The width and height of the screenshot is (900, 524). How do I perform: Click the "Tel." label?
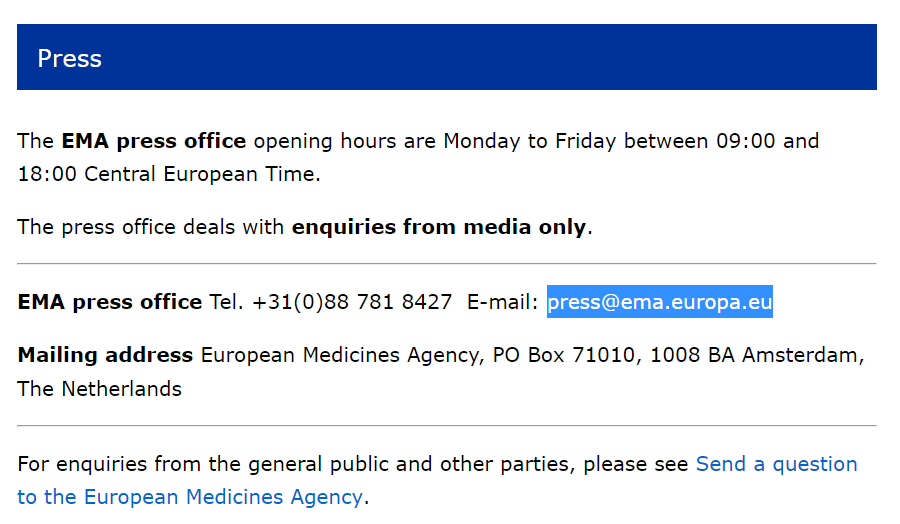pyautogui.click(x=226, y=302)
